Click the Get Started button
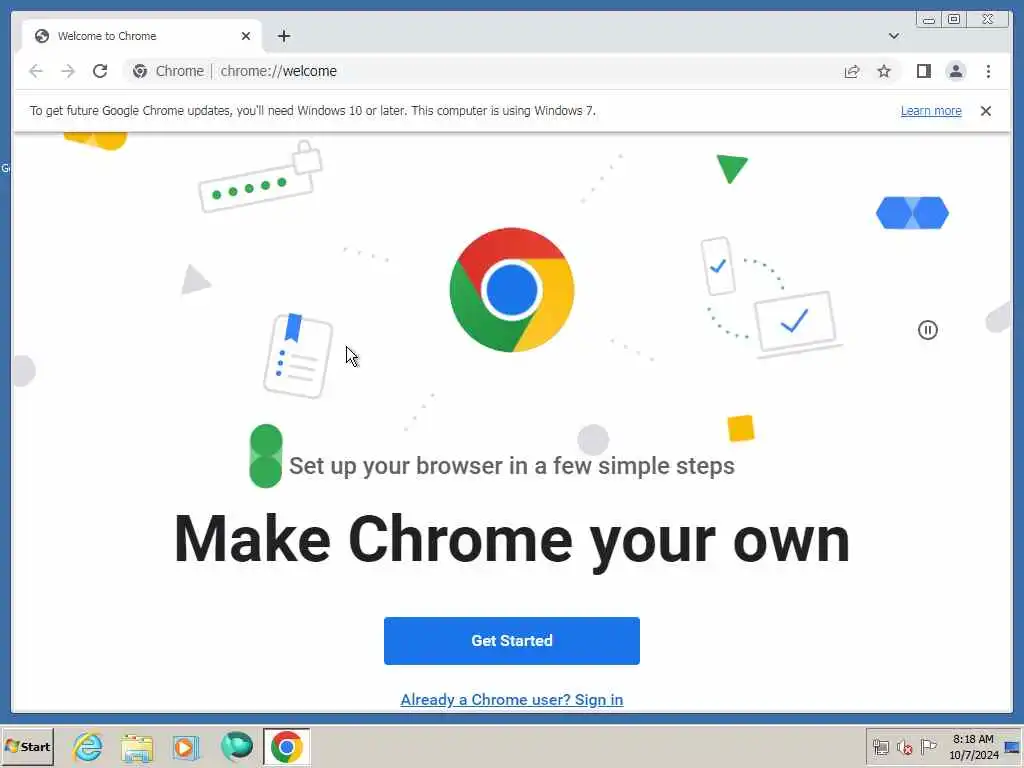 click(511, 641)
